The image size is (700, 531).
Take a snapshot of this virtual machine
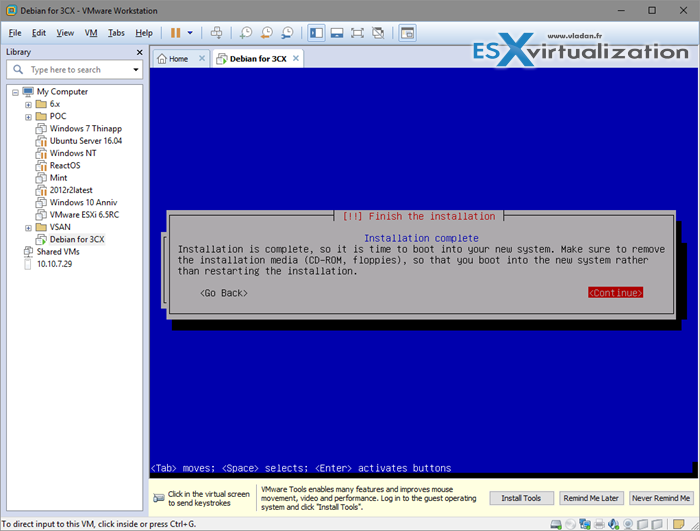pos(246,33)
